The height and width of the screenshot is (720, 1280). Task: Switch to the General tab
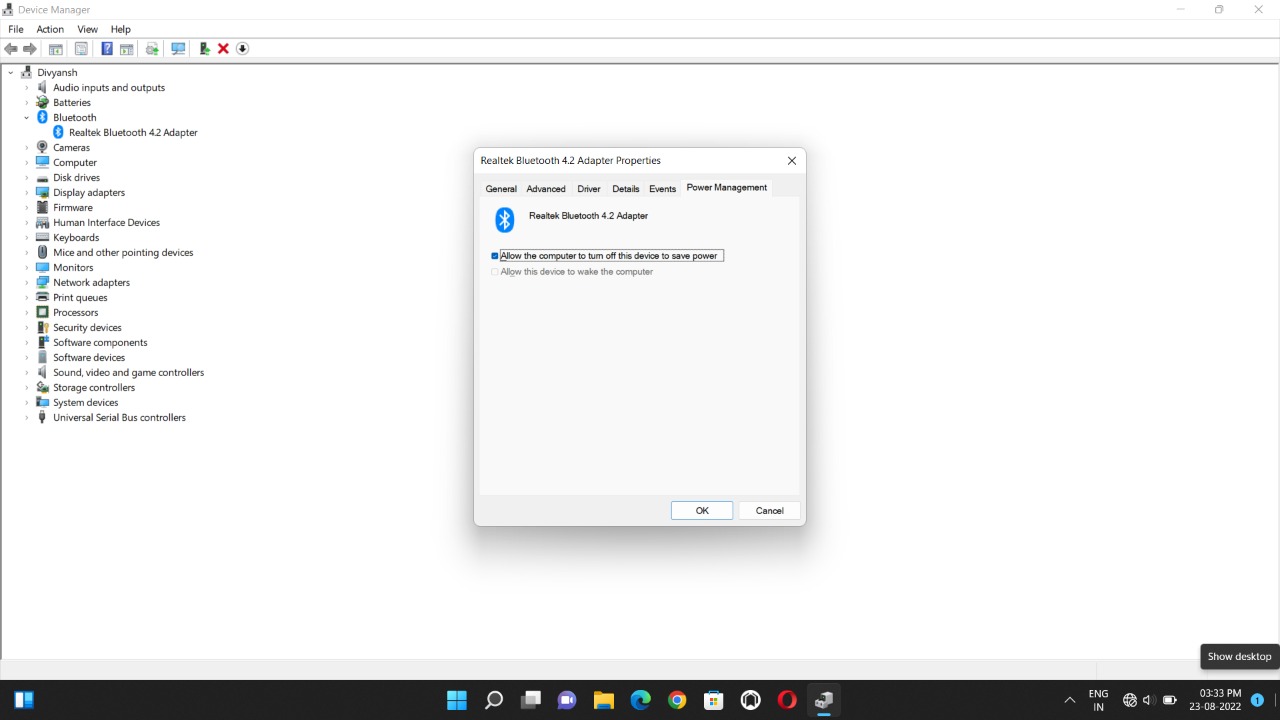(501, 189)
